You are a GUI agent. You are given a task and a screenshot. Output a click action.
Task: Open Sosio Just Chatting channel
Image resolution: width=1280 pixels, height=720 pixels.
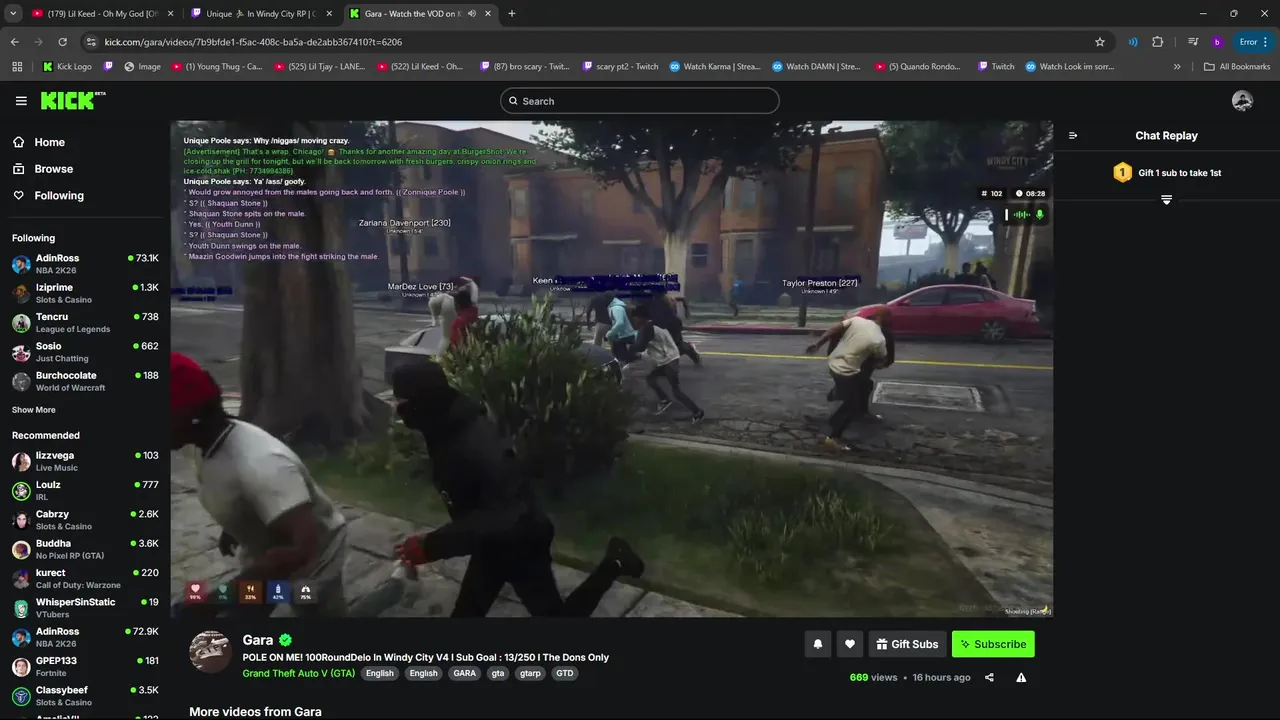[x=85, y=352]
